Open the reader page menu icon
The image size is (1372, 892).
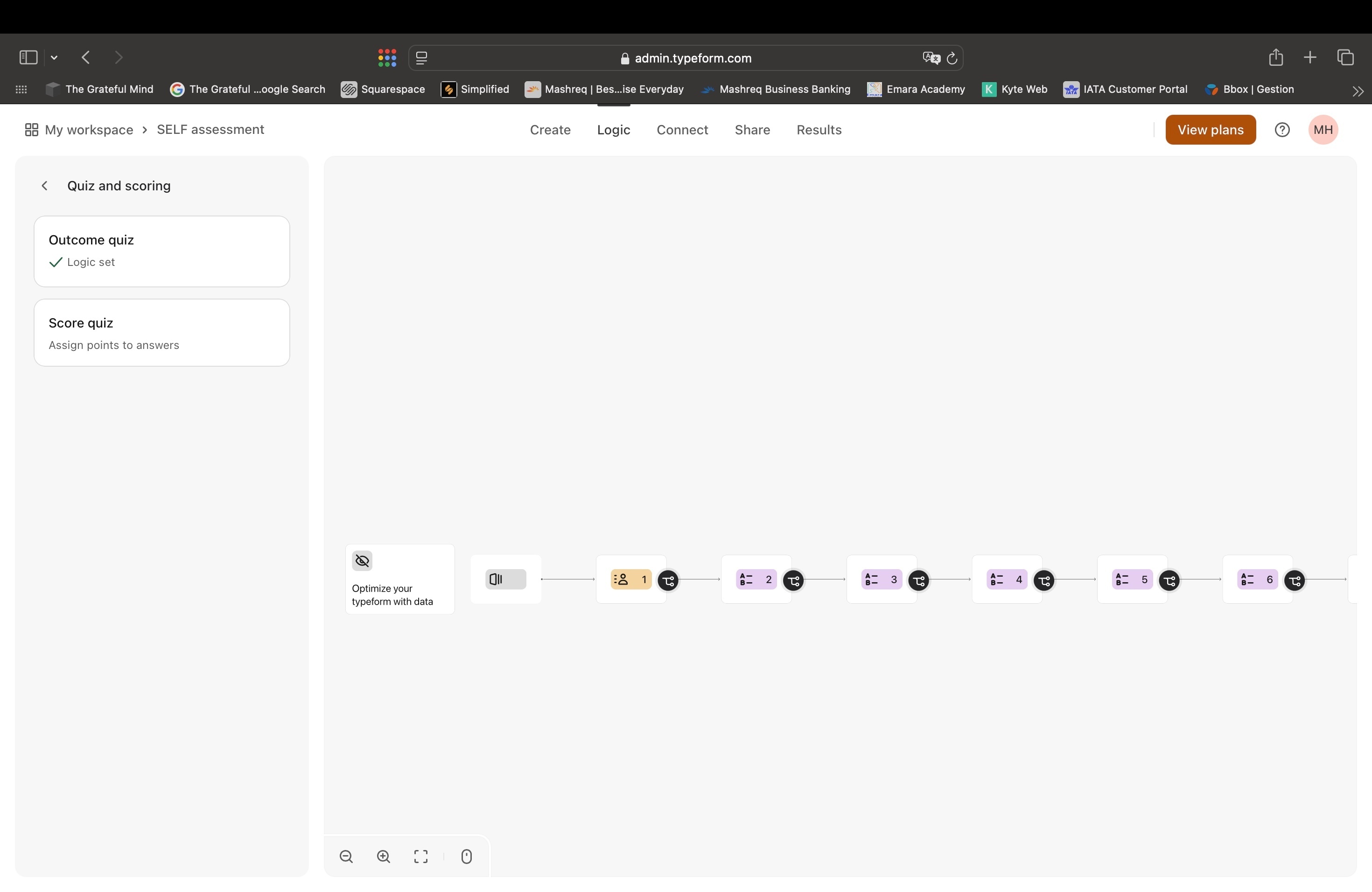421,58
